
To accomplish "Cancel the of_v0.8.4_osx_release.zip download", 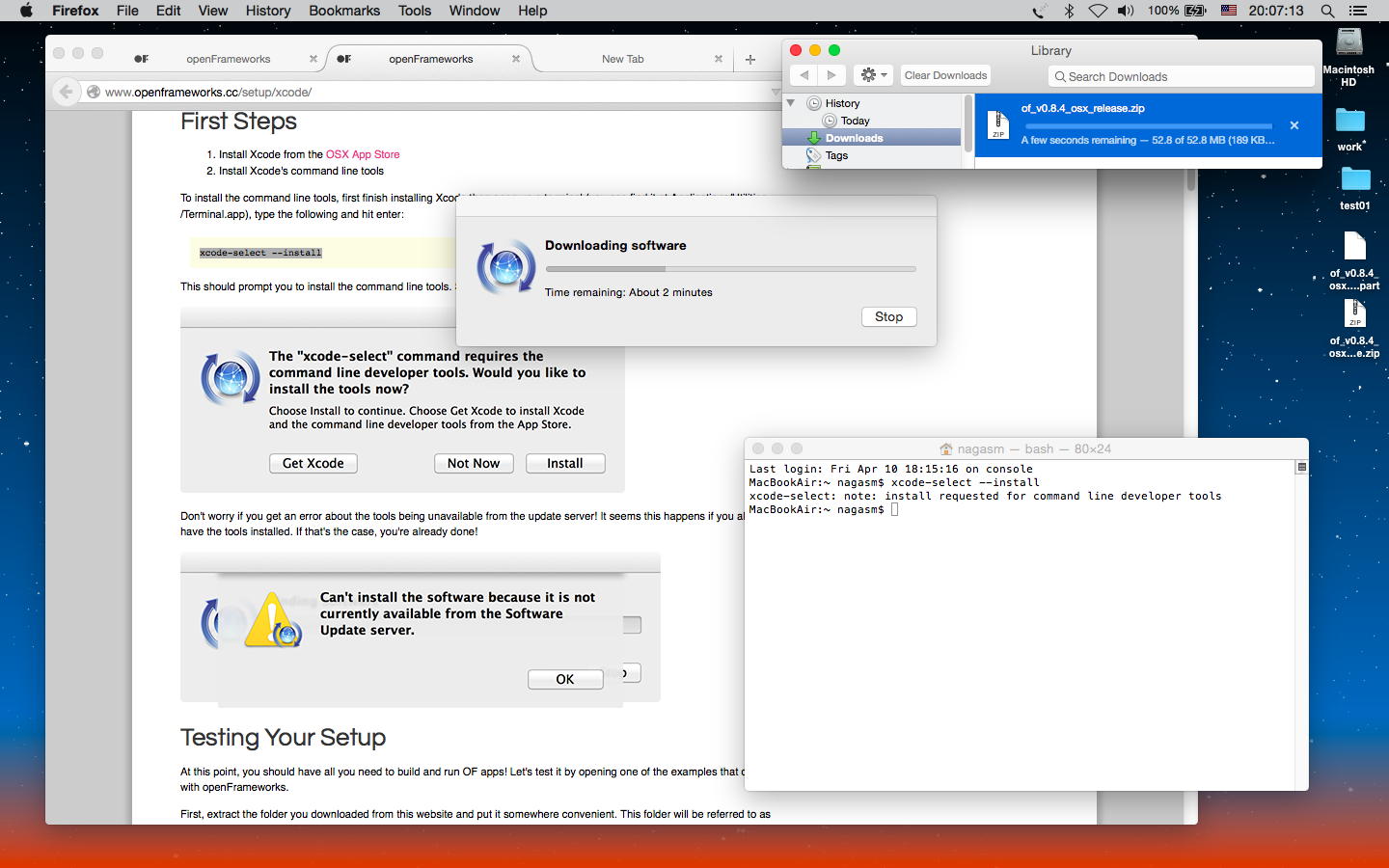I will click(1294, 125).
